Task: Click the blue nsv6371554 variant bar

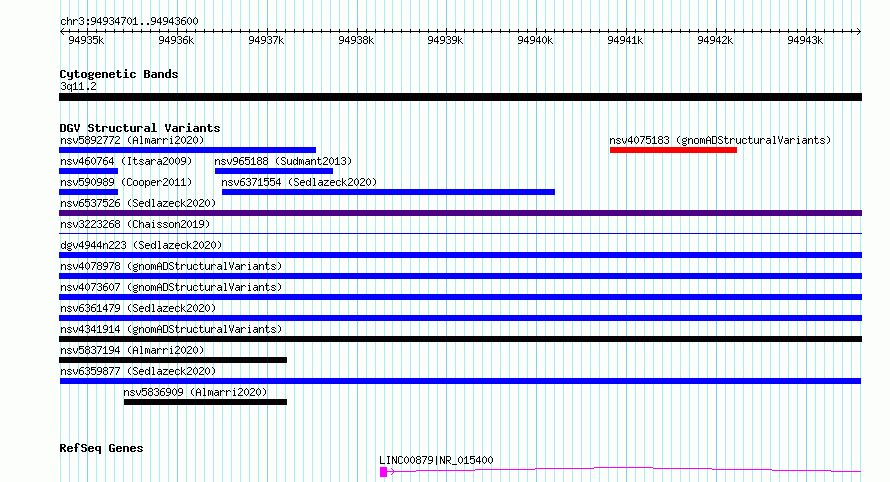Action: [x=388, y=192]
